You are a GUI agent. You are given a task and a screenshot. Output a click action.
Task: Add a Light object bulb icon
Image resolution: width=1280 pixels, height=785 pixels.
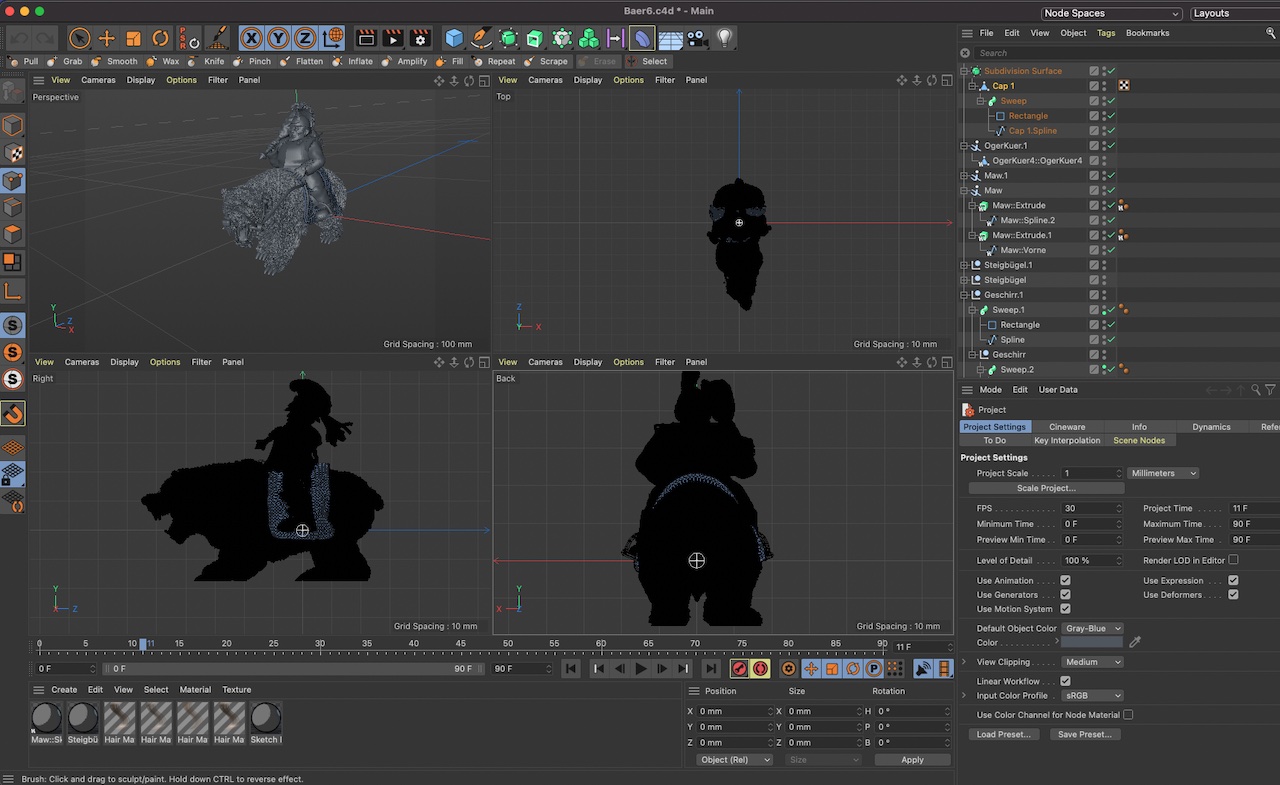point(725,38)
